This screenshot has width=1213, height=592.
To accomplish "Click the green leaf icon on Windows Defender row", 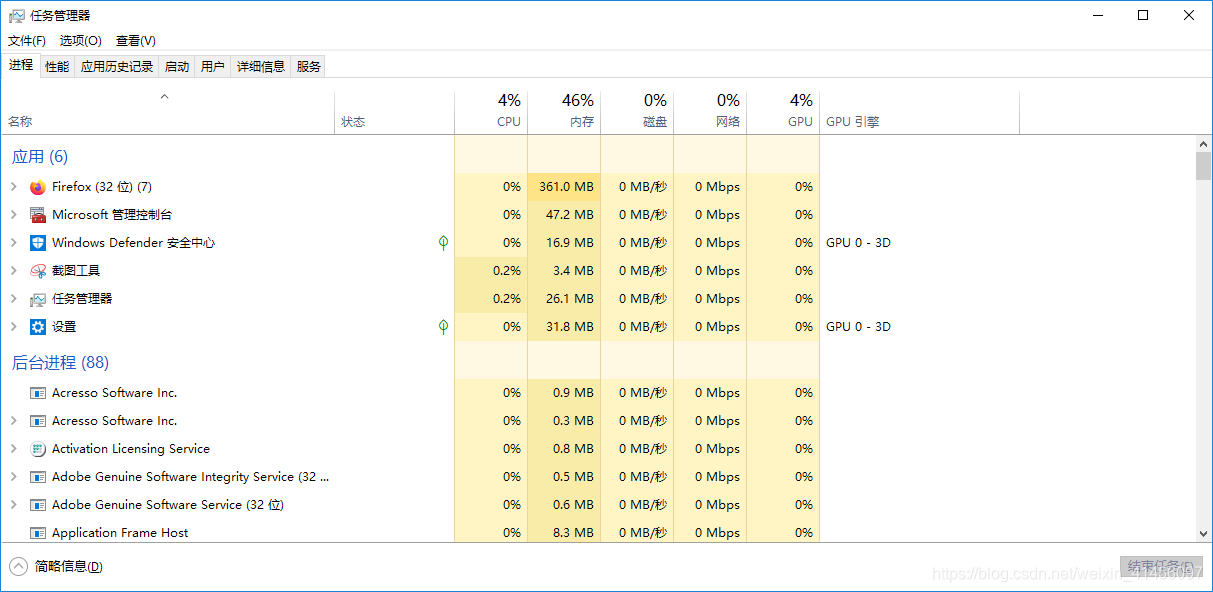I will [x=443, y=242].
